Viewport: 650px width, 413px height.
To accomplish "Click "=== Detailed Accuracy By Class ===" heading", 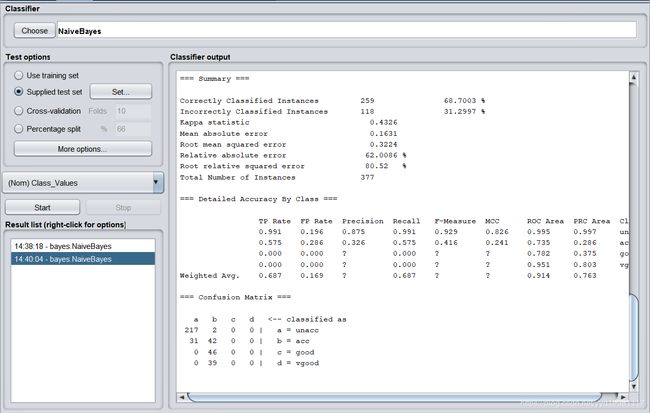I will pyautogui.click(x=259, y=199).
